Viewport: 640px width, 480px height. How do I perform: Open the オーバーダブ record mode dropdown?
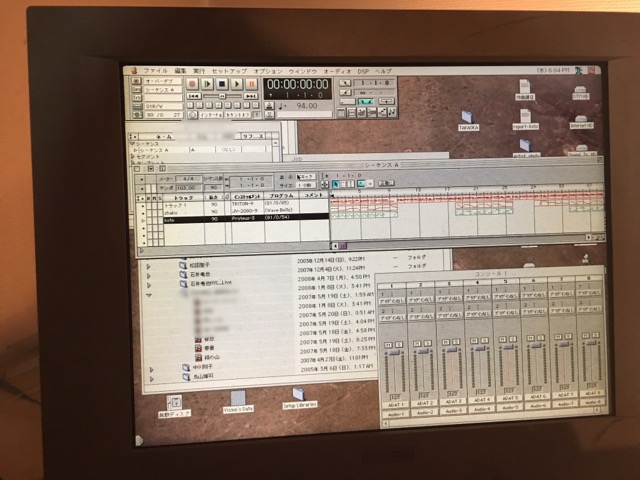163,81
